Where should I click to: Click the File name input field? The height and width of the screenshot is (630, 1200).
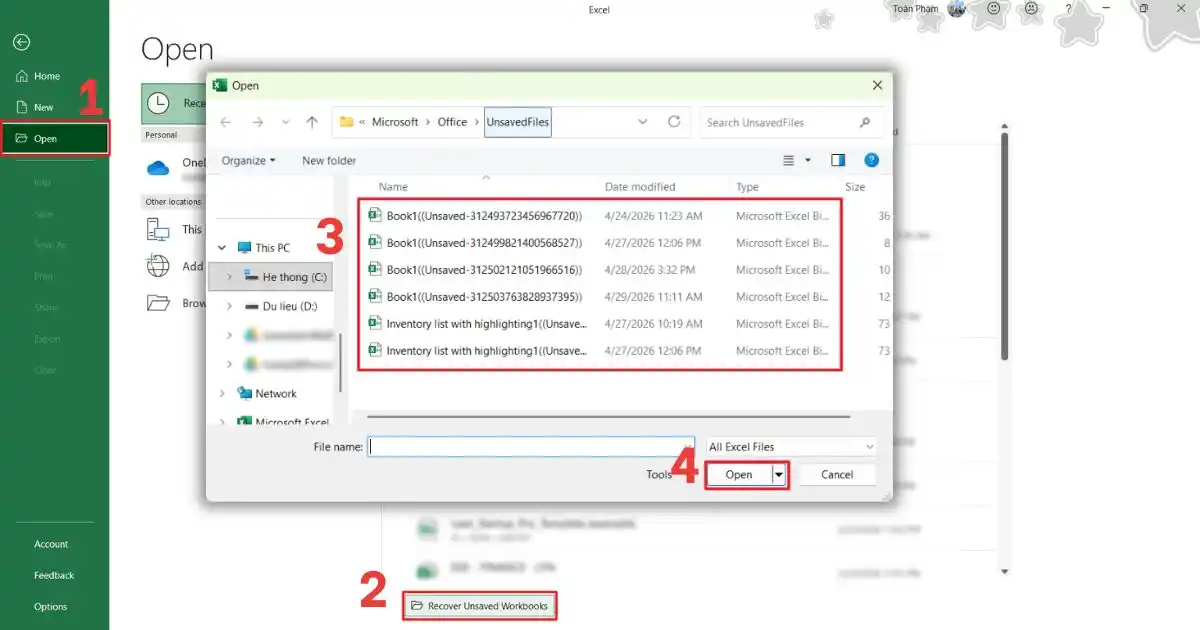tap(530, 447)
